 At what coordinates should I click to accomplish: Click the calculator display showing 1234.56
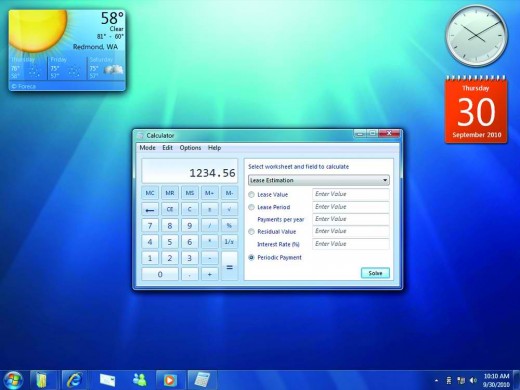coord(190,171)
